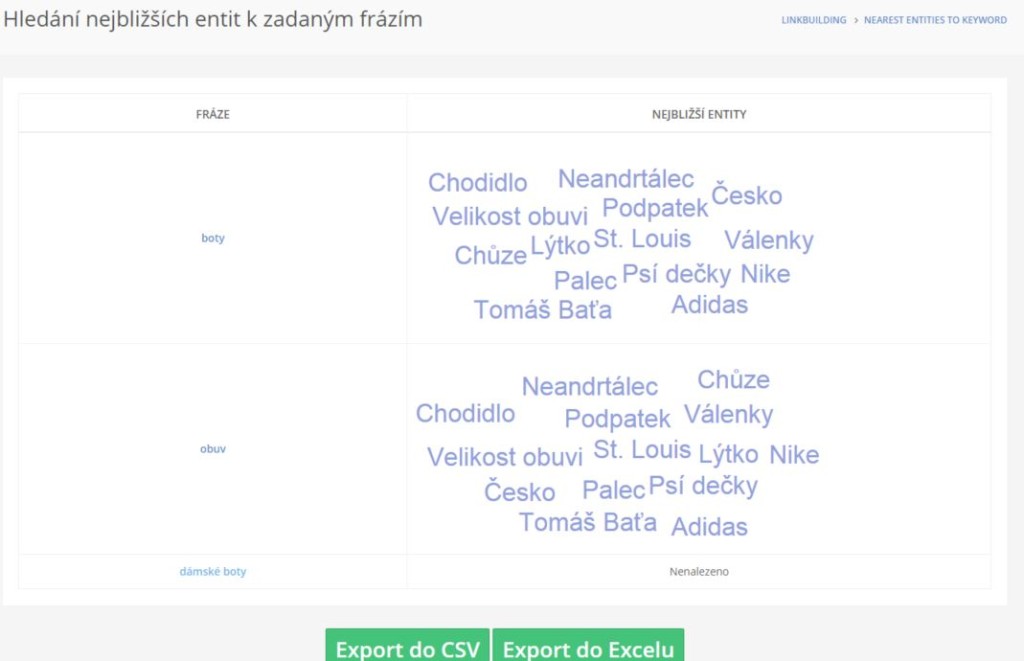Click the NEJBLIŽŠÍ ENTITY column header
Image resolution: width=1024 pixels, height=661 pixels.
pos(699,114)
